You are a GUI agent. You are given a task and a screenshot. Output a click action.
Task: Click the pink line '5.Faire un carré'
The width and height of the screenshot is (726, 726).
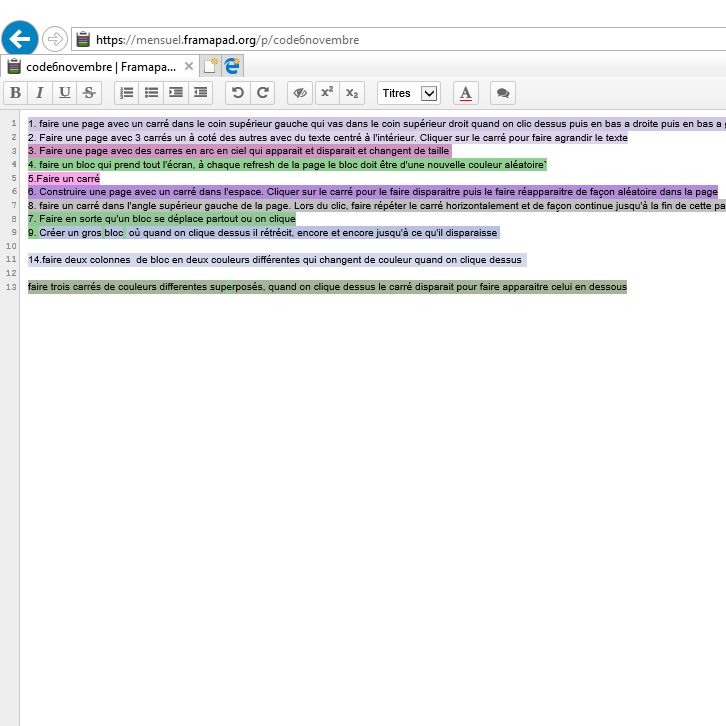click(x=64, y=178)
